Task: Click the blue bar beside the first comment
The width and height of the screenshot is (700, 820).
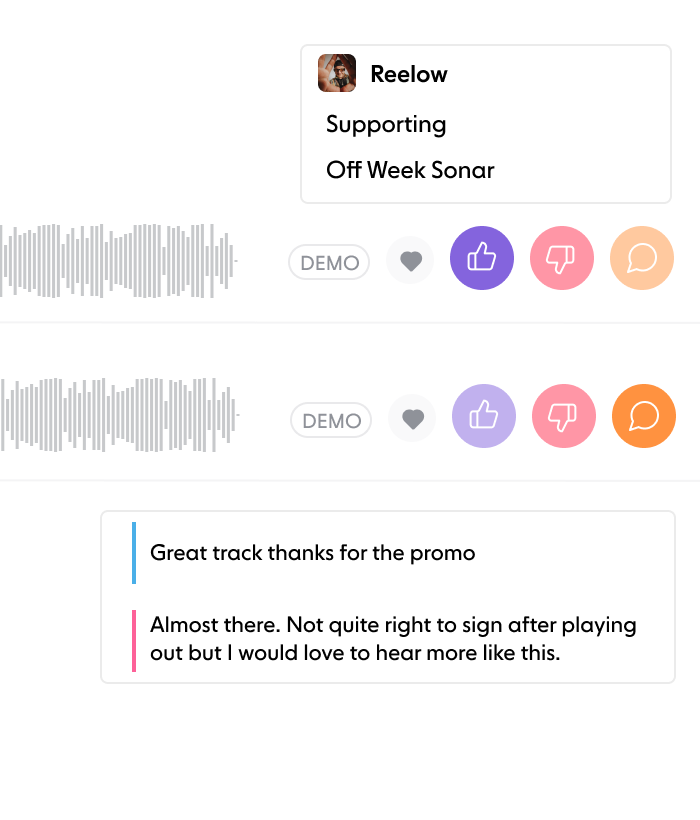Action: click(134, 552)
